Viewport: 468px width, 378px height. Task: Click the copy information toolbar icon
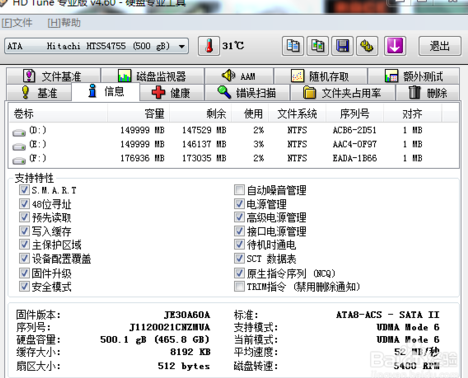pyautogui.click(x=293, y=46)
